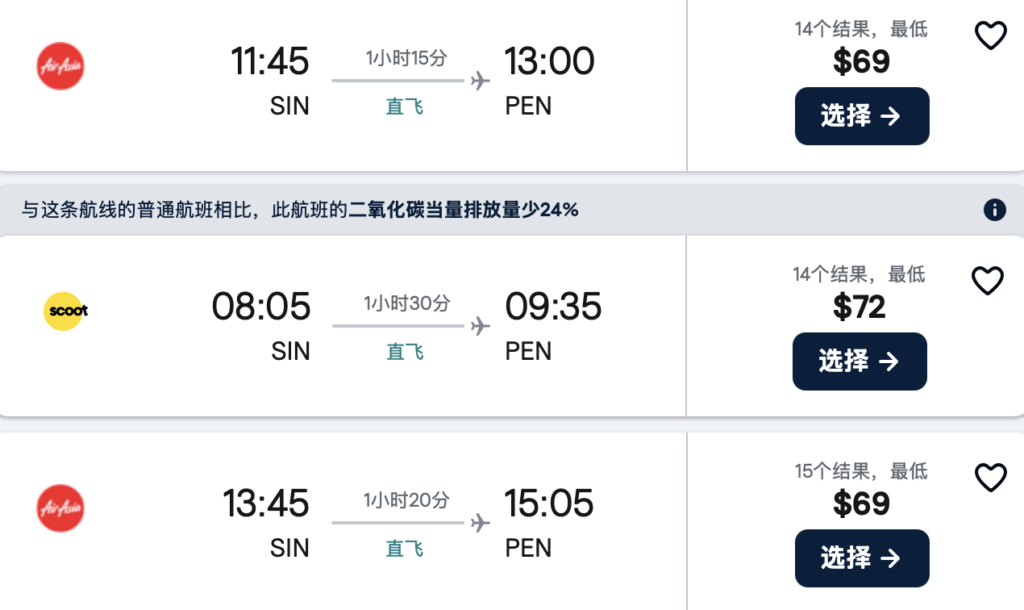Click the 直飞 label on 11:45 flight
Screen dimensions: 1024x610
[x=405, y=106]
